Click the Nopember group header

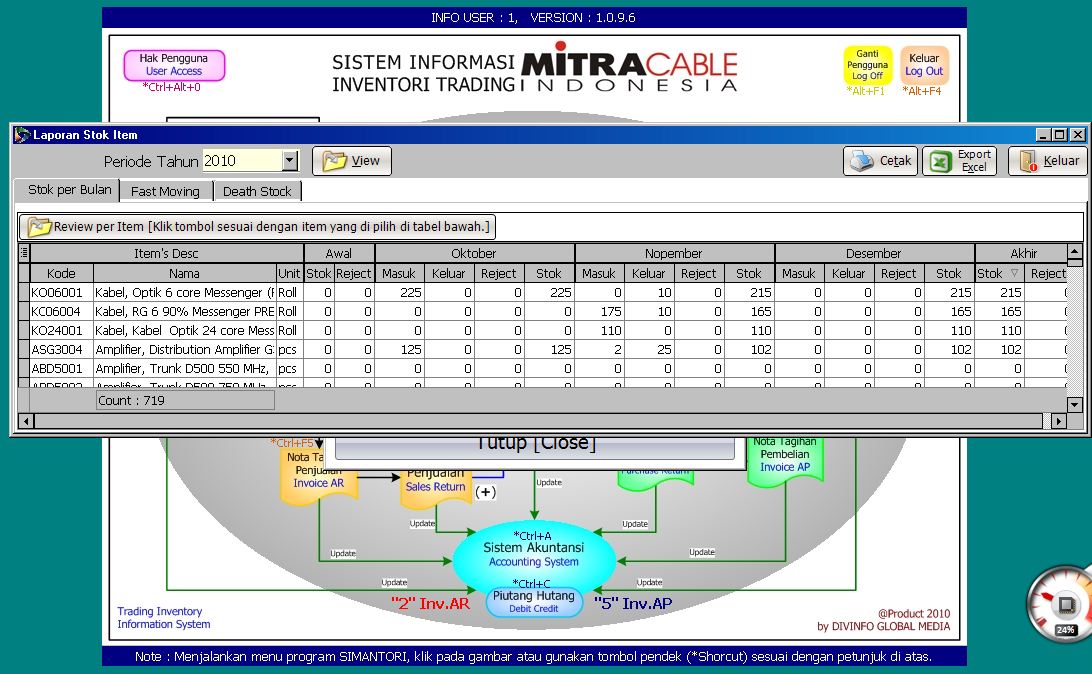point(674,253)
